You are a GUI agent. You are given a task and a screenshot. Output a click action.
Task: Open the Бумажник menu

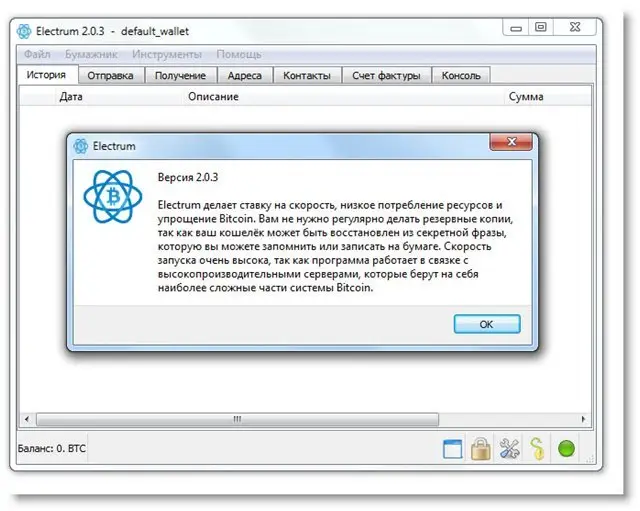(x=91, y=54)
